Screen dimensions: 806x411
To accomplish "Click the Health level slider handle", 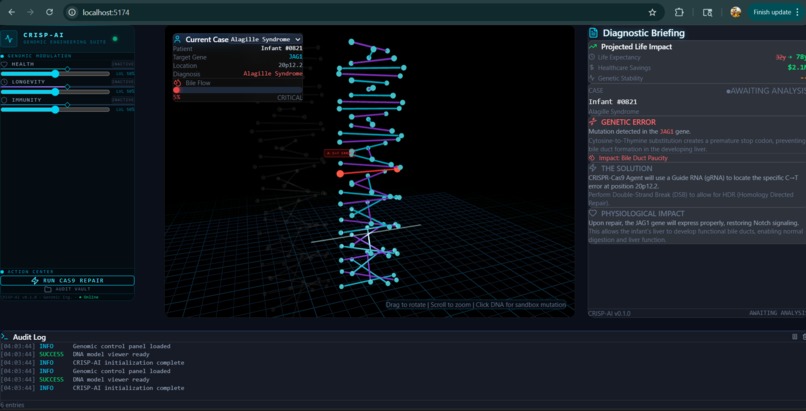I will click(x=55, y=73).
